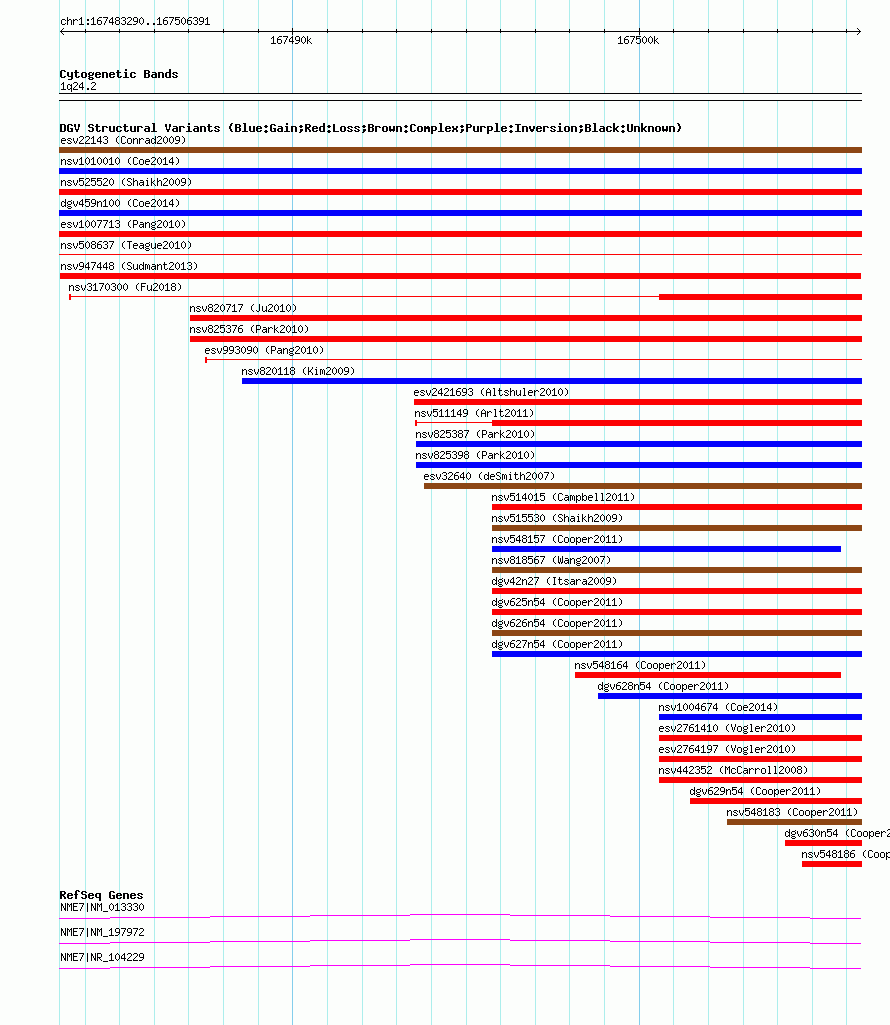Select esv2764197 (Vogler2010) variant
This screenshot has height=1025, width=890.
[x=727, y=748]
